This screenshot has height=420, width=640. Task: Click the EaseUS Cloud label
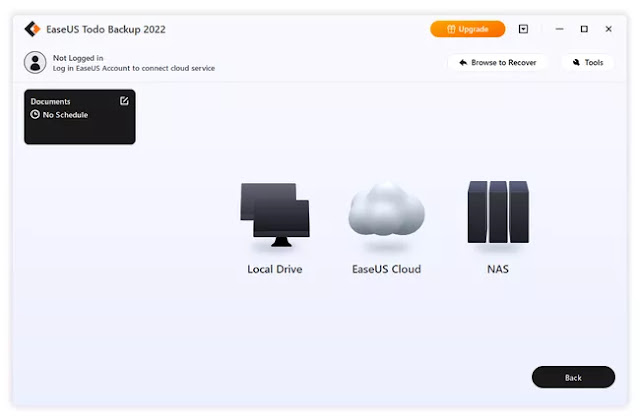coord(386,269)
